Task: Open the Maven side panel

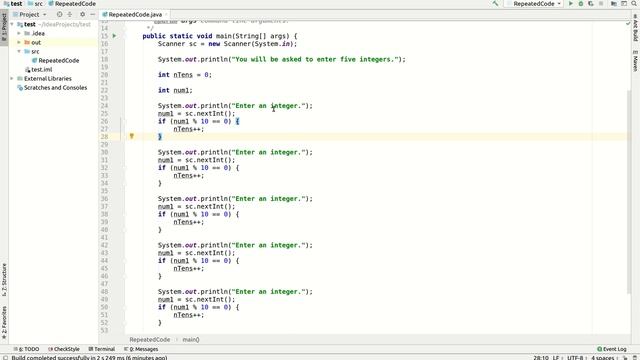Action: click(x=636, y=61)
